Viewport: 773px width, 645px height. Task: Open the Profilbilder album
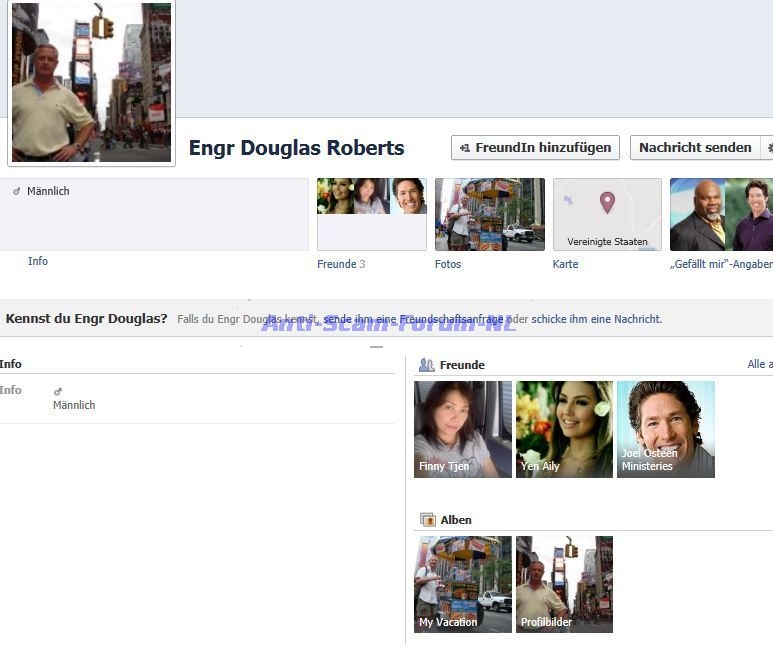[x=564, y=584]
